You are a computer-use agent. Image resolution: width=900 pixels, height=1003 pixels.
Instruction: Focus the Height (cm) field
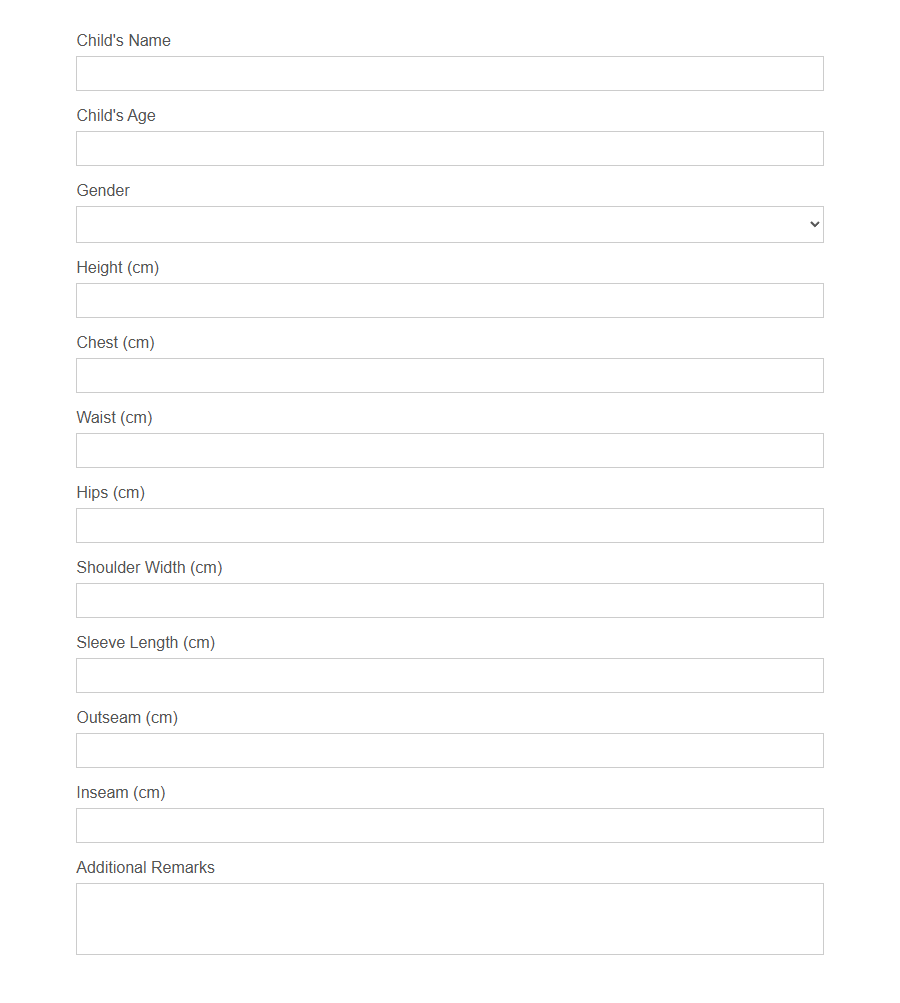click(x=450, y=300)
